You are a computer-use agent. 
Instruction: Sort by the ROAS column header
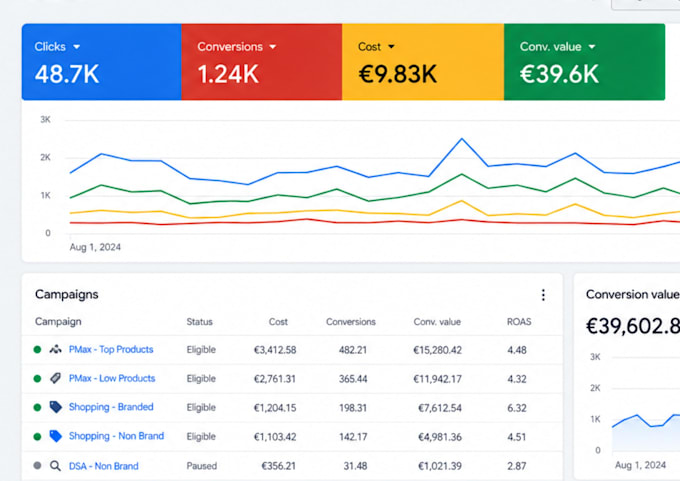coord(519,322)
